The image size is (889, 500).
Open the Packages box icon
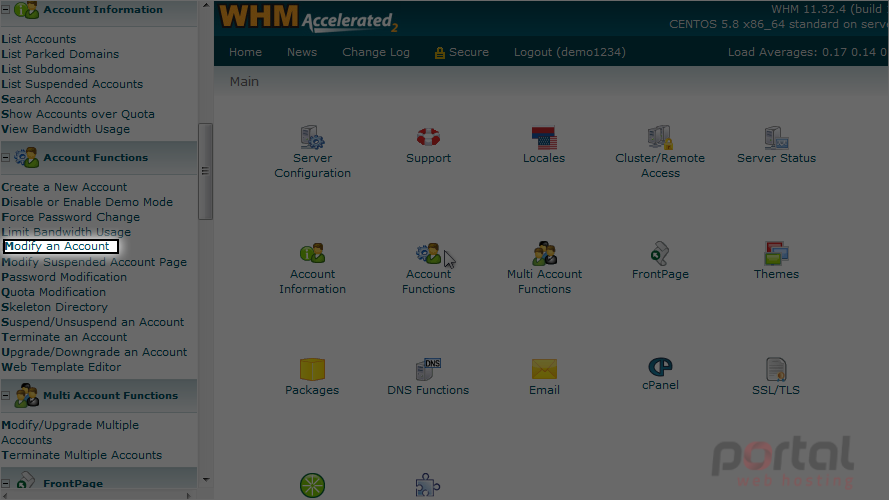[312, 369]
